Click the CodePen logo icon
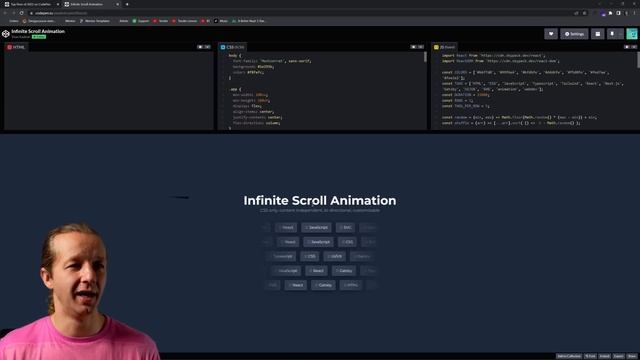Viewport: 640px width, 360px height. click(x=6, y=34)
